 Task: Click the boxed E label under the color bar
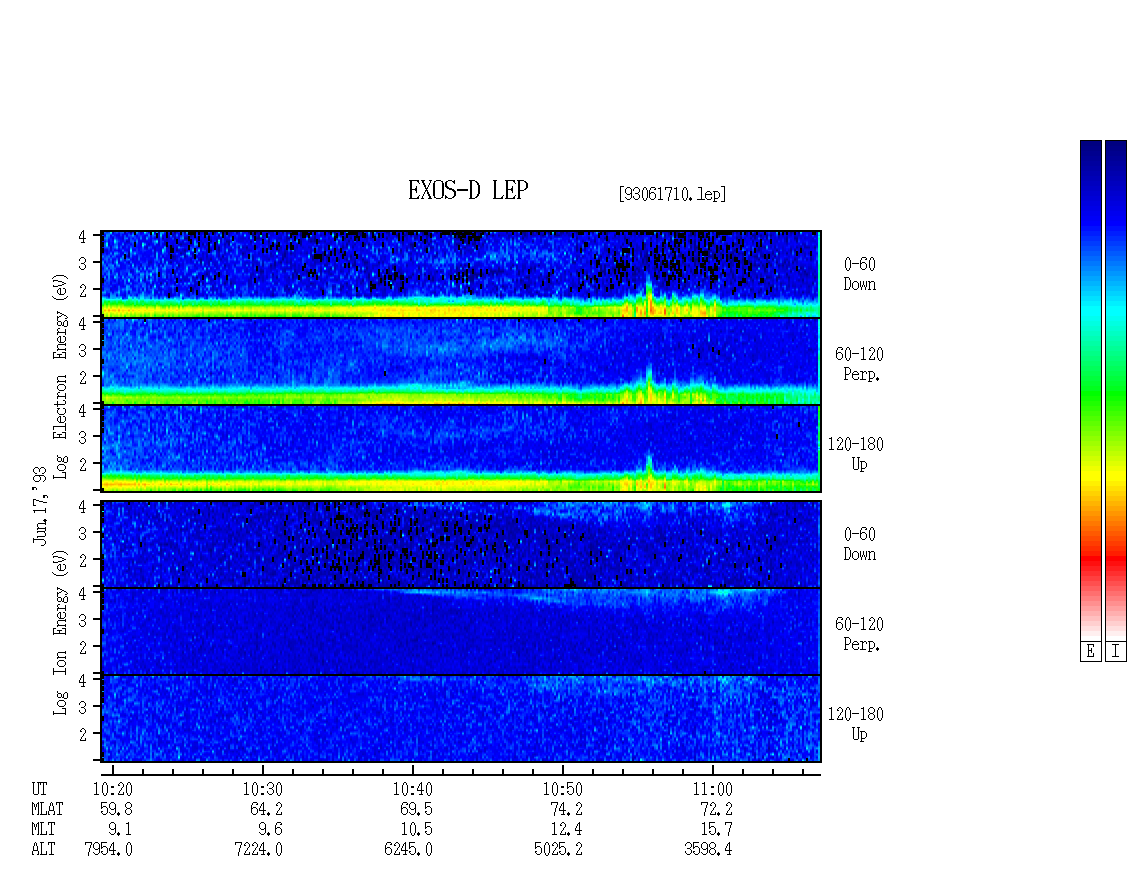tap(1090, 652)
